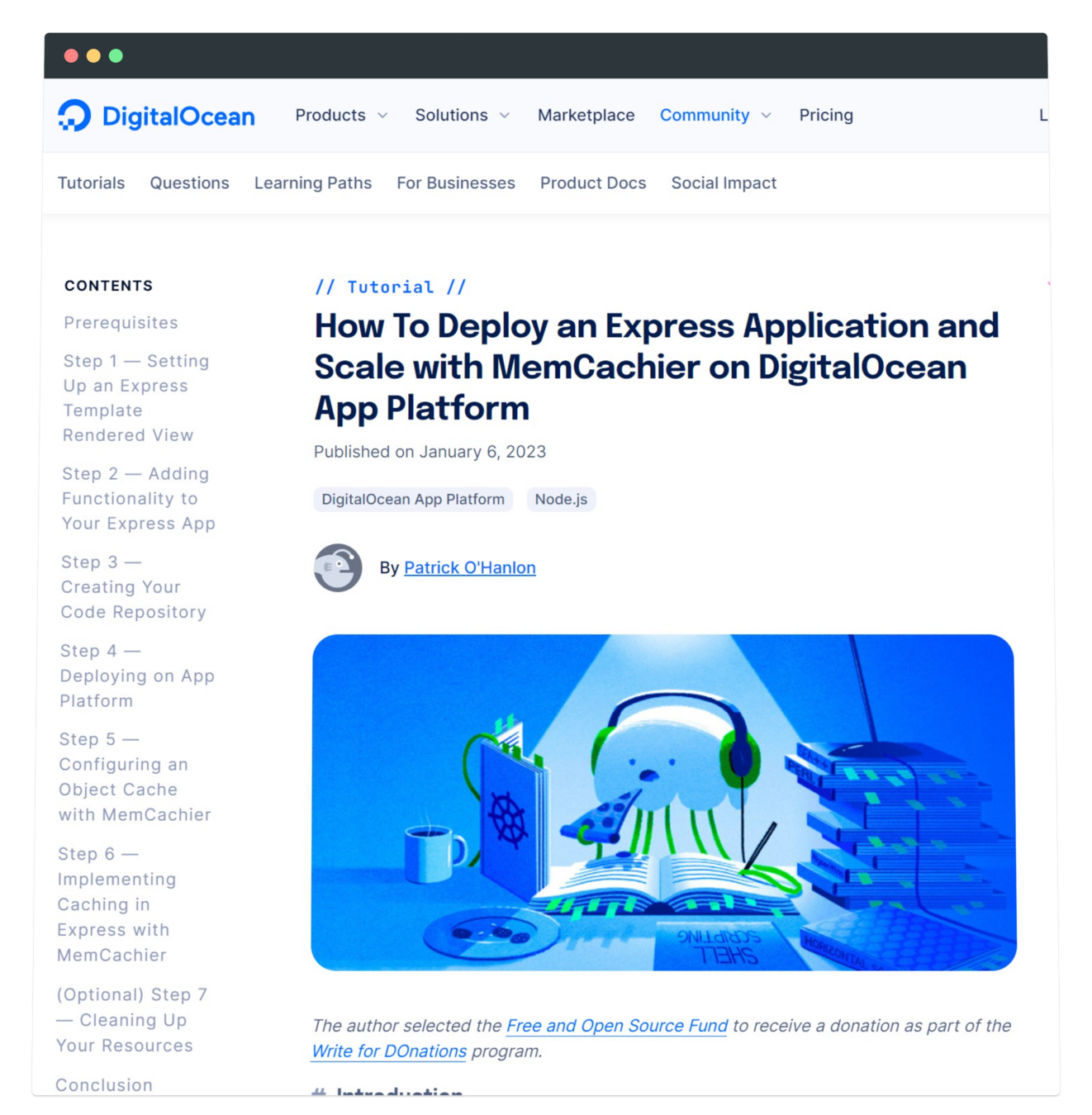Click the tutorial hero illustration

point(663,802)
